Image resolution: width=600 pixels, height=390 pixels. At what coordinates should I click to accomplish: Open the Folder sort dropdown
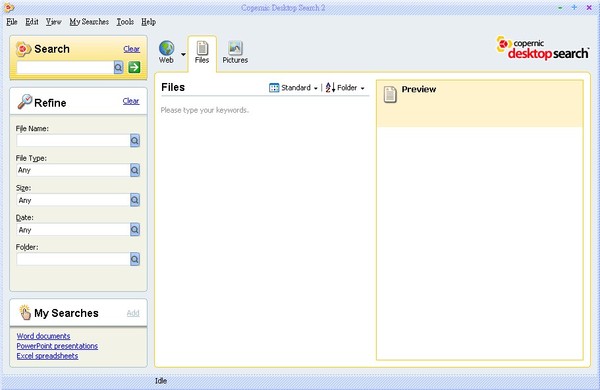[345, 88]
